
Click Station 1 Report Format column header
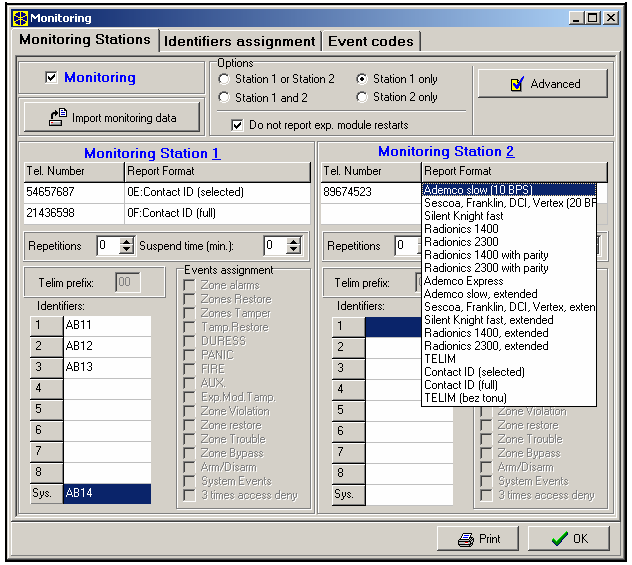(218, 172)
